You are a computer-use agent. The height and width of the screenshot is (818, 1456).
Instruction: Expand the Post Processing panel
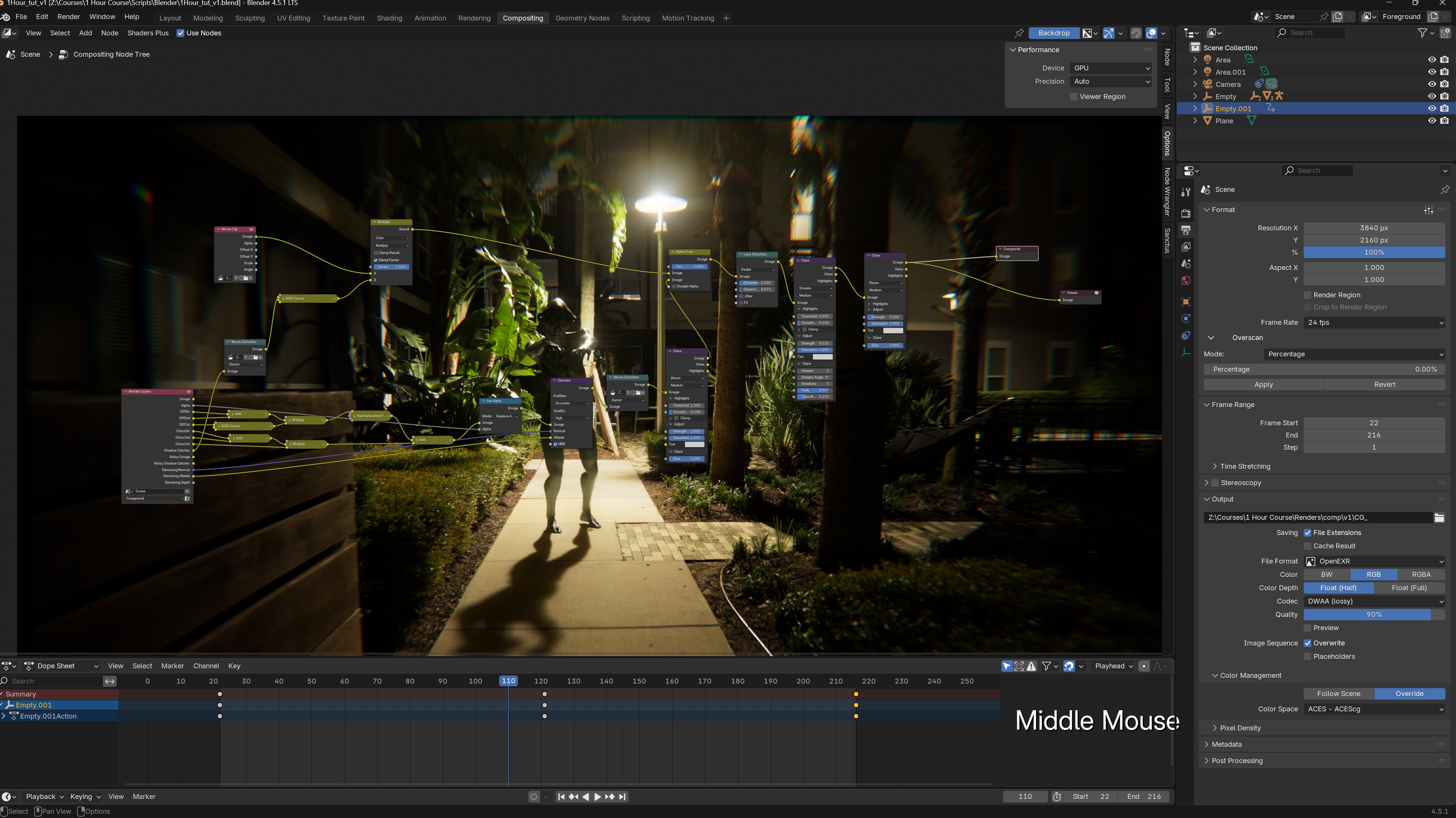(x=1237, y=761)
